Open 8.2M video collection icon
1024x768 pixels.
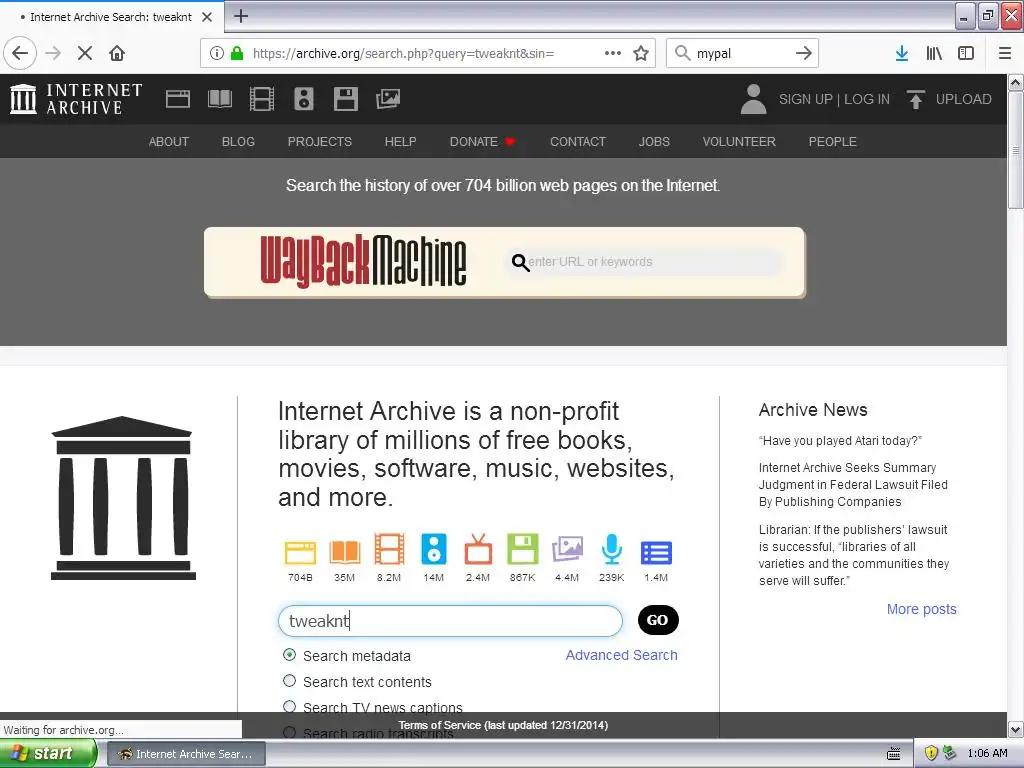point(389,549)
